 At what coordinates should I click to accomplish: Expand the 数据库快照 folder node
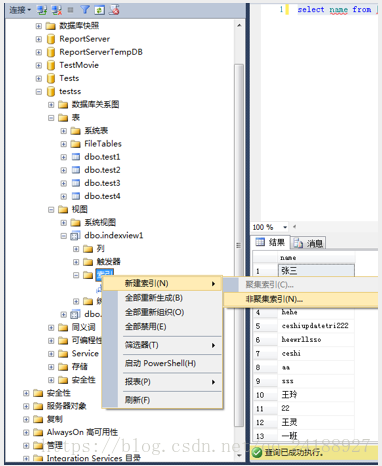[39, 26]
